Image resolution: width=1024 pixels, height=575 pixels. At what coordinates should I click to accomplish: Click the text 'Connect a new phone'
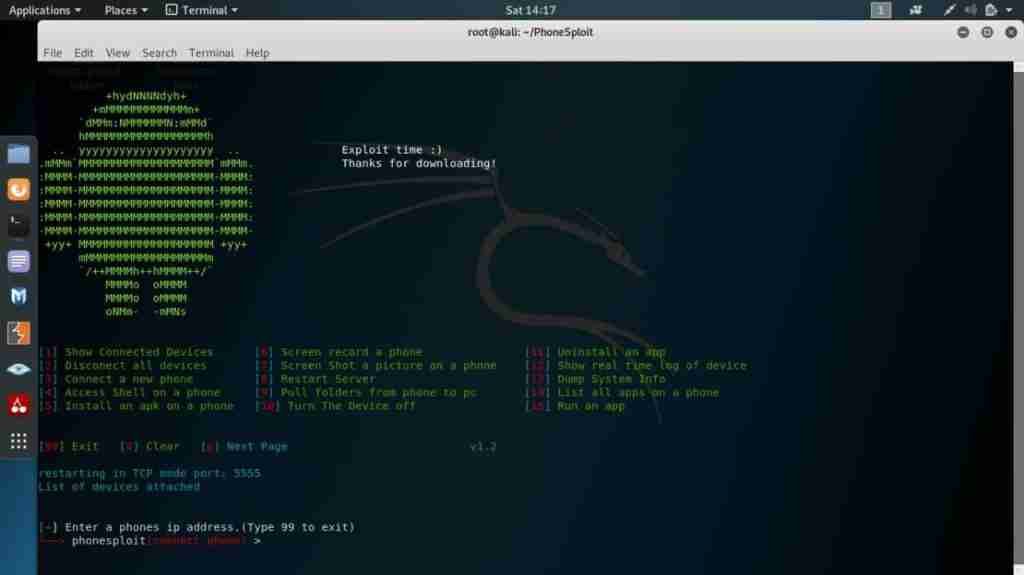pyautogui.click(x=129, y=379)
